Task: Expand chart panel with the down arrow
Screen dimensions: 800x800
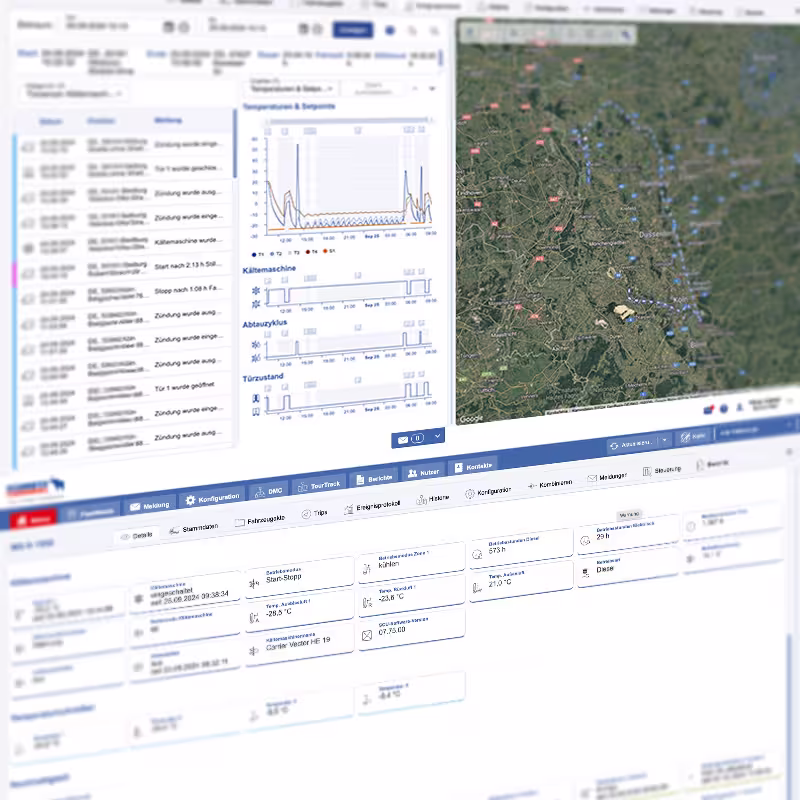Action: (x=432, y=88)
